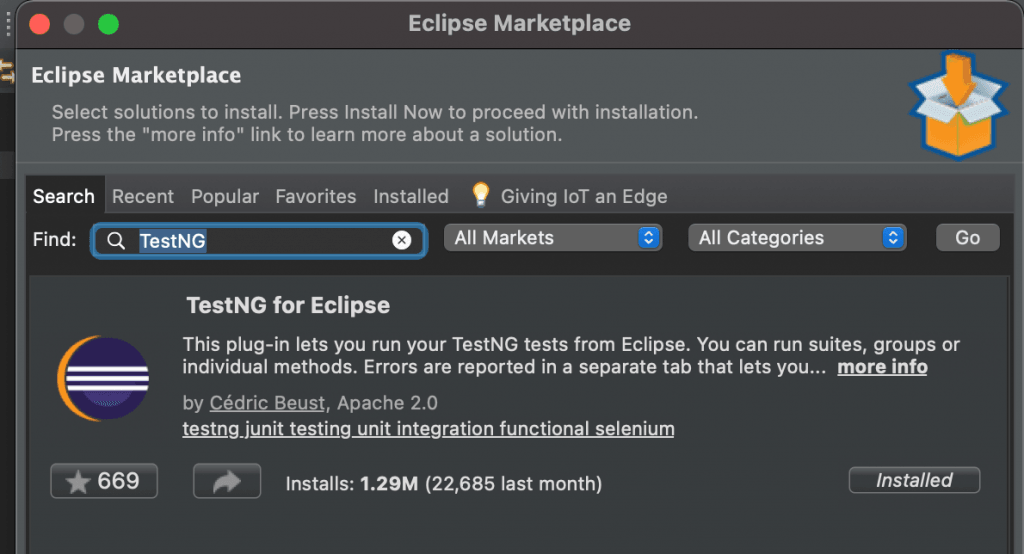Click the TestNG text in Find field
This screenshot has height=554, width=1024.
(173, 240)
